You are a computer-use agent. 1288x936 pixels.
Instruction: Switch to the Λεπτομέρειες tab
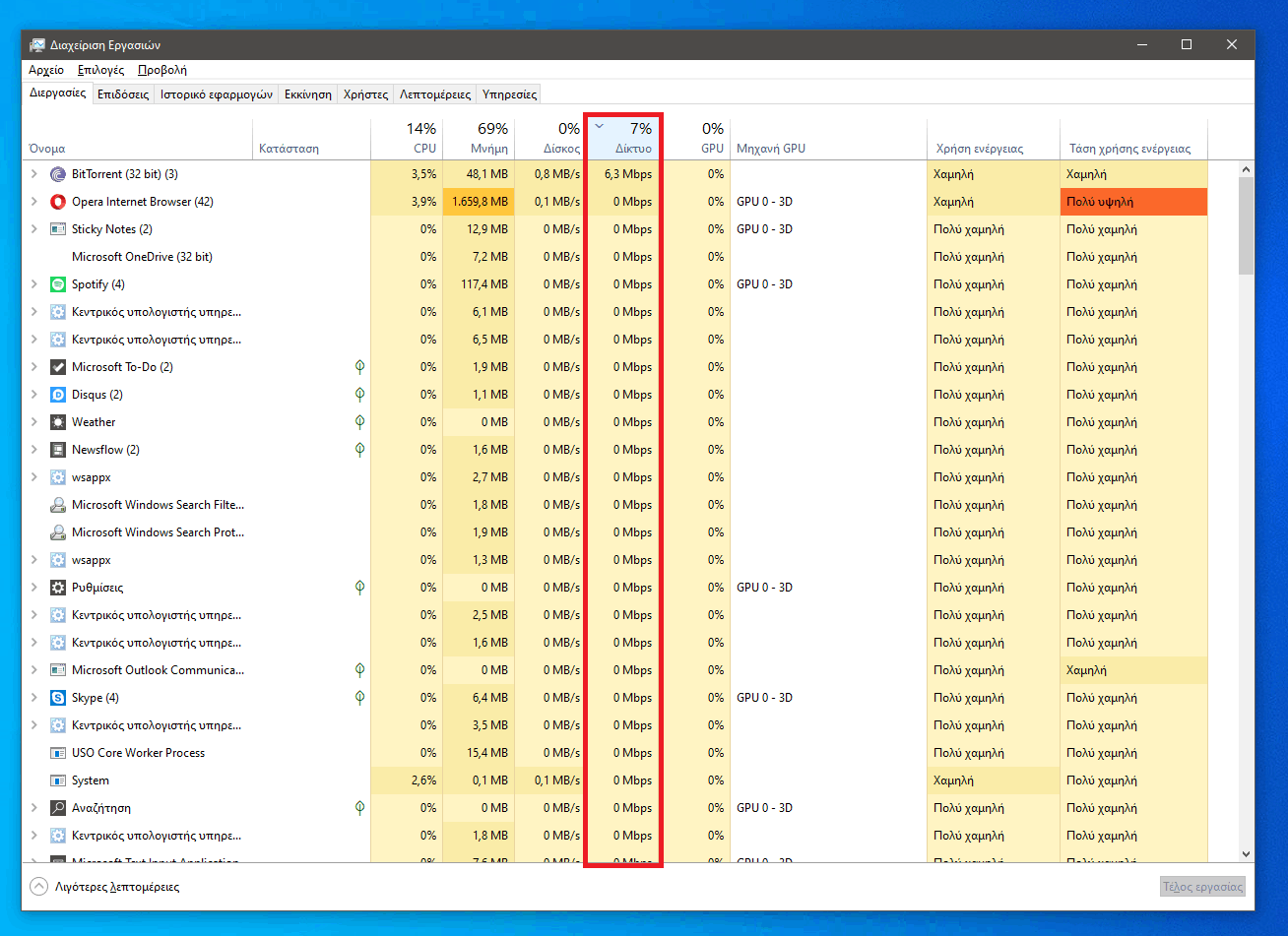pyautogui.click(x=435, y=94)
